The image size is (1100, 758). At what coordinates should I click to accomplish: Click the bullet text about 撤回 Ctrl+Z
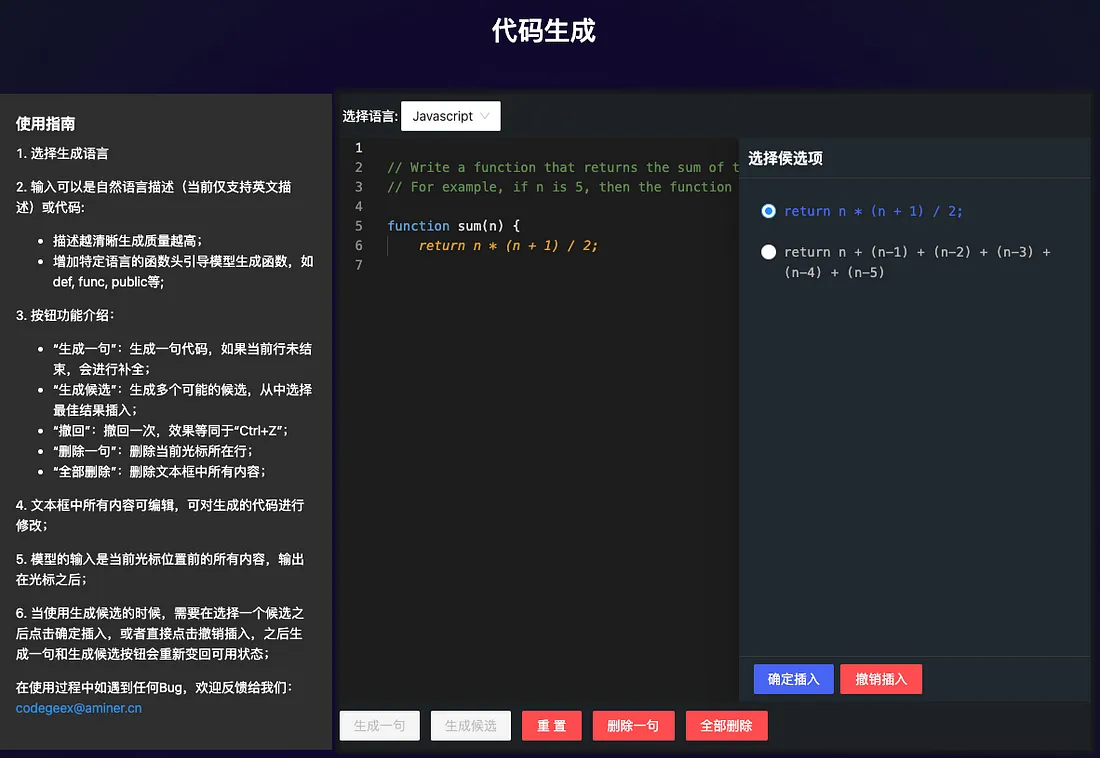tap(170, 430)
